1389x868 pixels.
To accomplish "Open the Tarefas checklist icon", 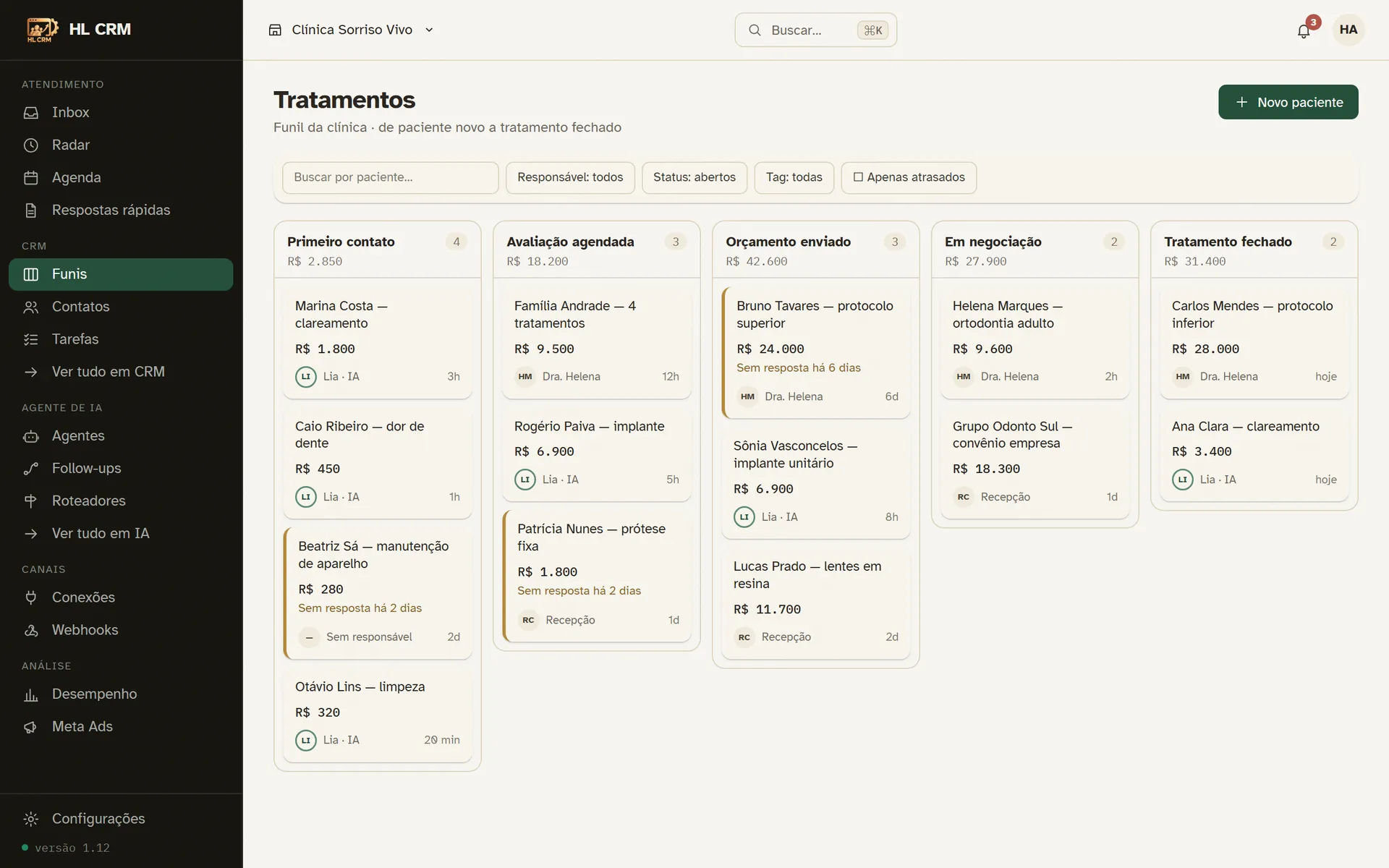I will point(30,339).
